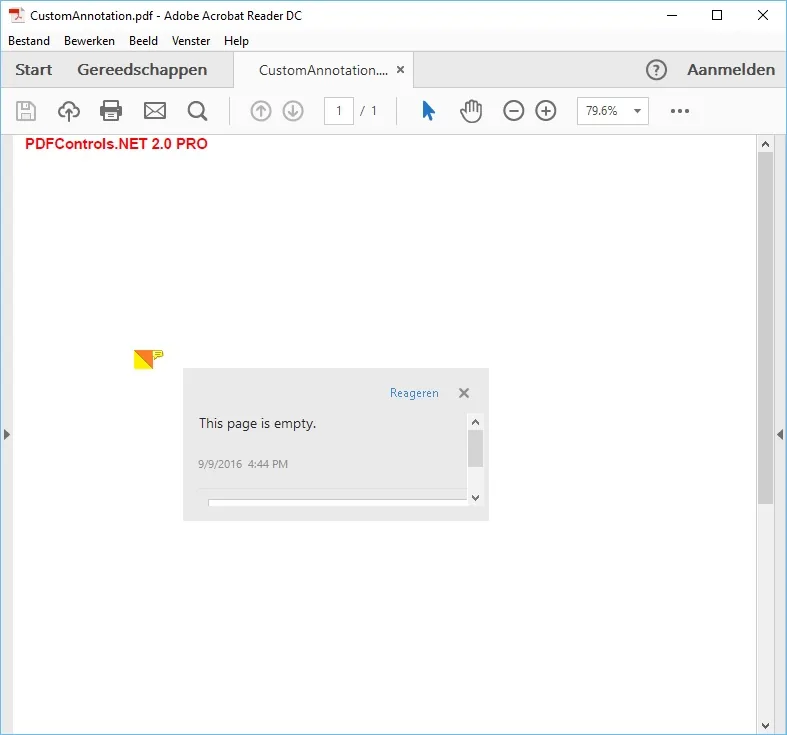Choose the Selection arrow tool

[x=428, y=111]
